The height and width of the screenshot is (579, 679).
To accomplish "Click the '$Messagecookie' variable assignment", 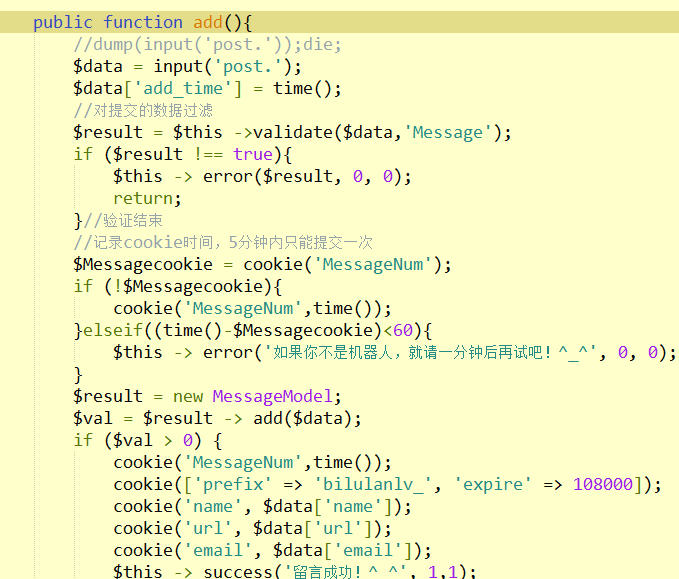I will coord(143,264).
